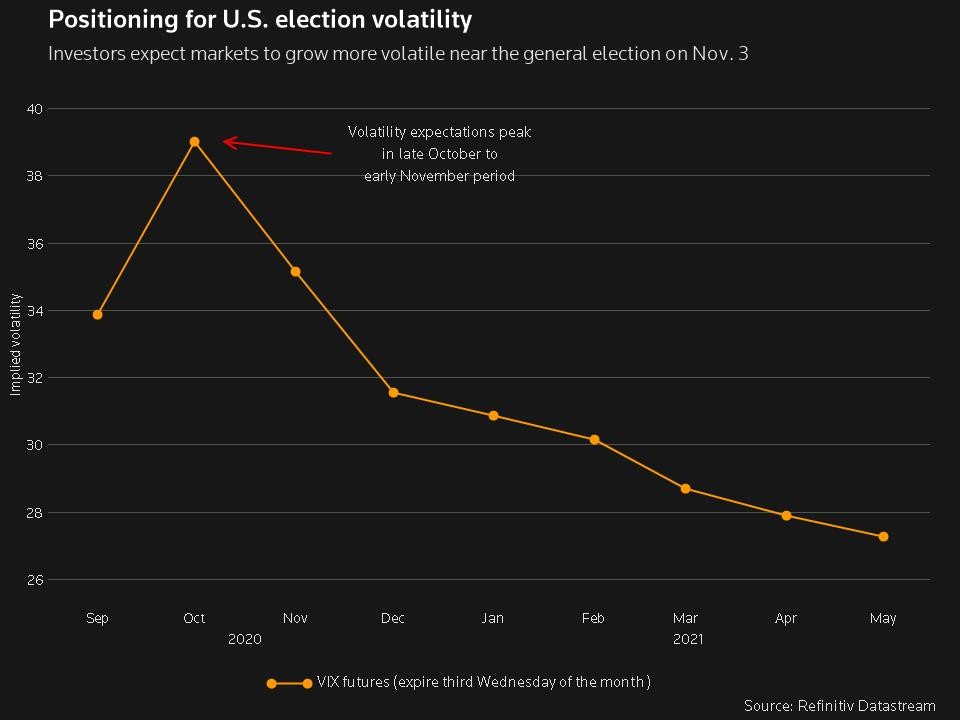Click the May data point marker
This screenshot has height=720, width=960.
click(x=883, y=537)
